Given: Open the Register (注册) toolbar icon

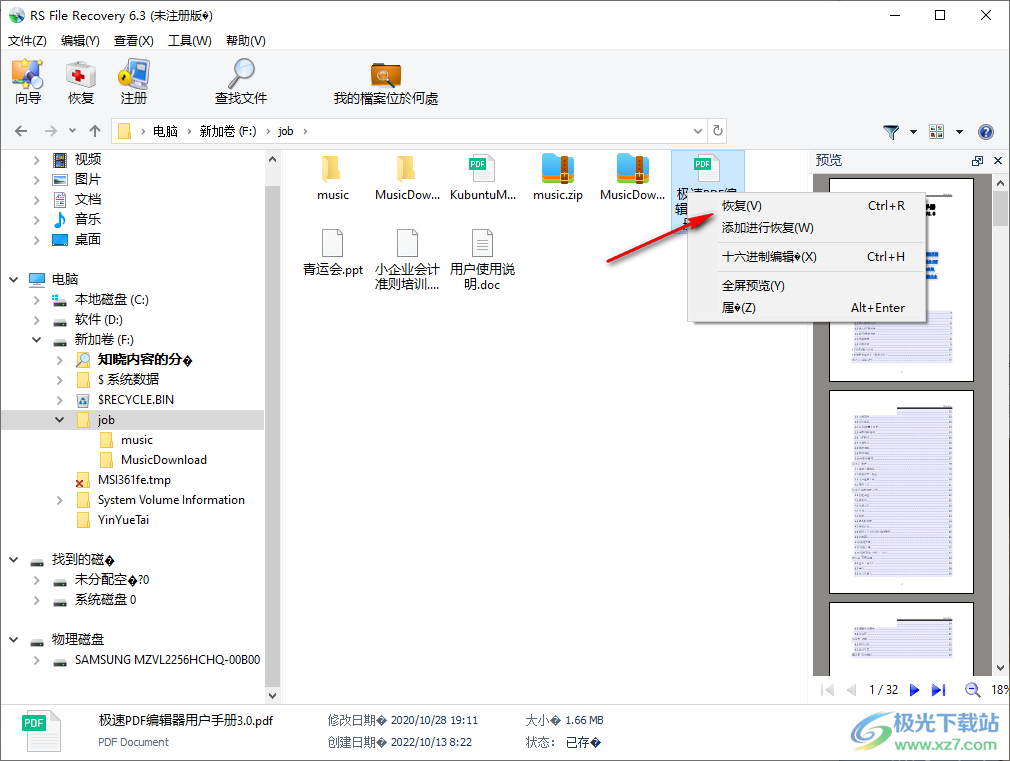Looking at the screenshot, I should 133,81.
